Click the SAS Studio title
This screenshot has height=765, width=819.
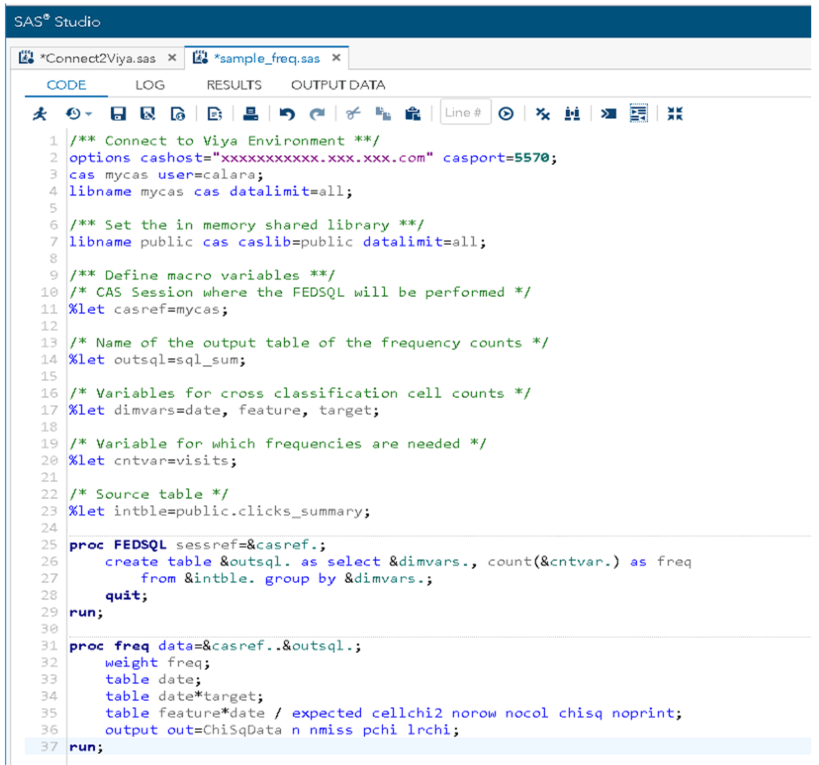(x=57, y=21)
